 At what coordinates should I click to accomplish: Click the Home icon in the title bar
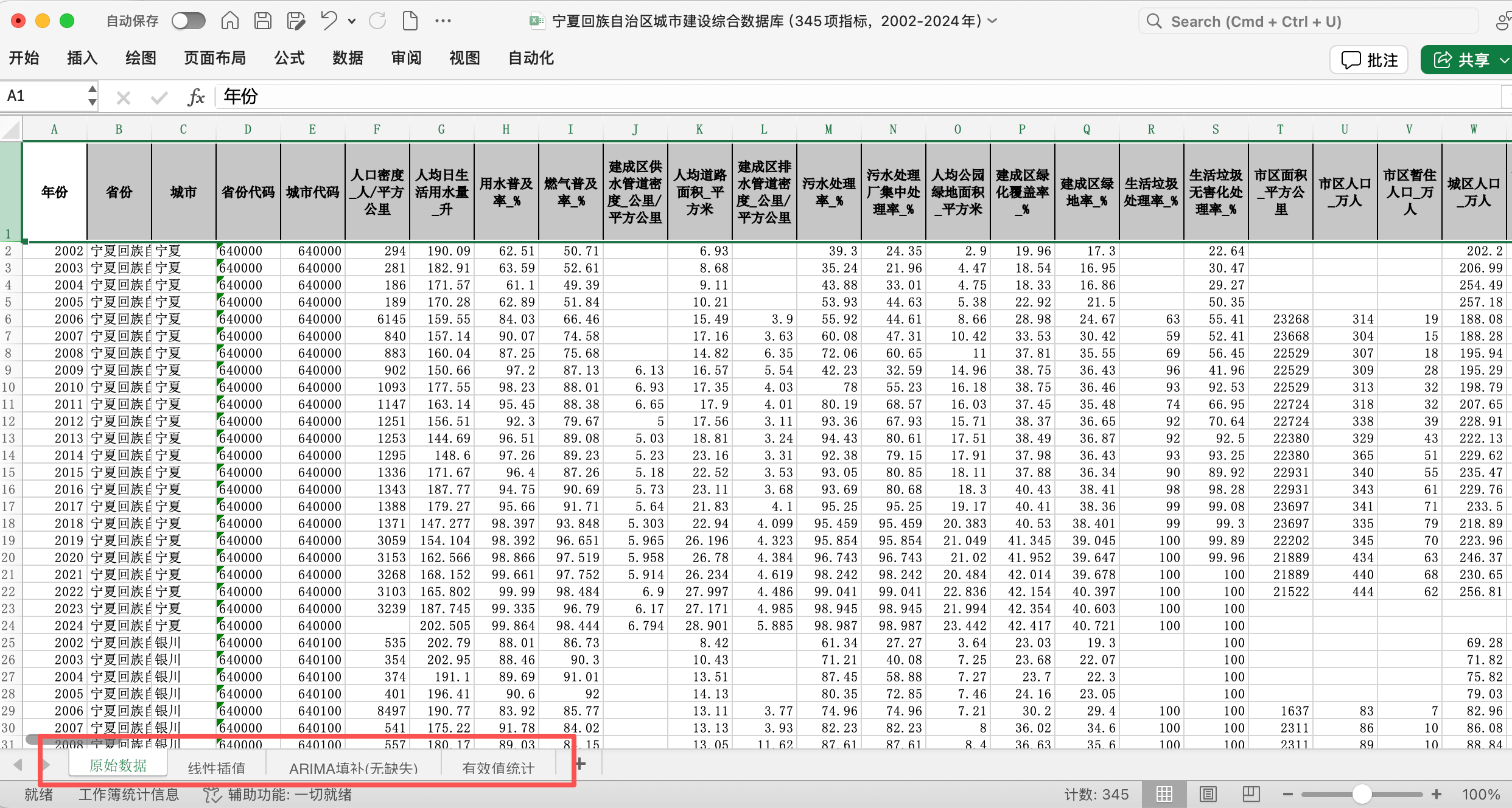(x=229, y=21)
